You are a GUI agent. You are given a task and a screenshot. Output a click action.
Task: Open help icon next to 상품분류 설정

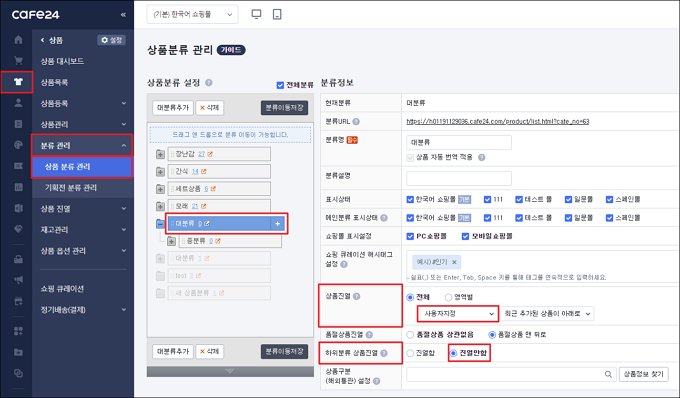pyautogui.click(x=209, y=83)
